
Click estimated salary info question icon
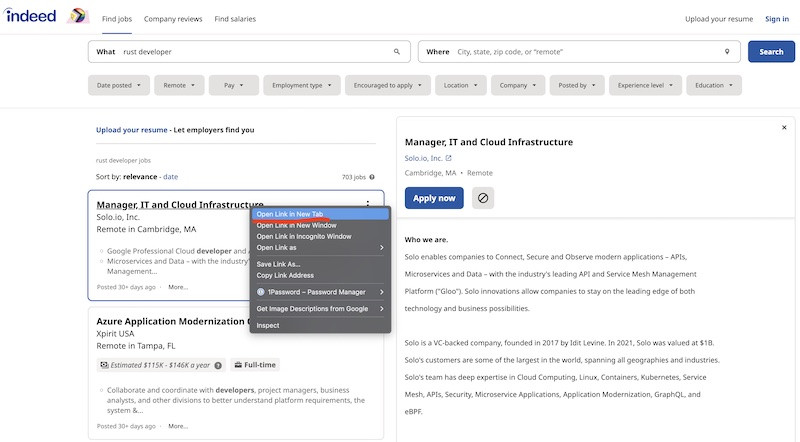218,365
